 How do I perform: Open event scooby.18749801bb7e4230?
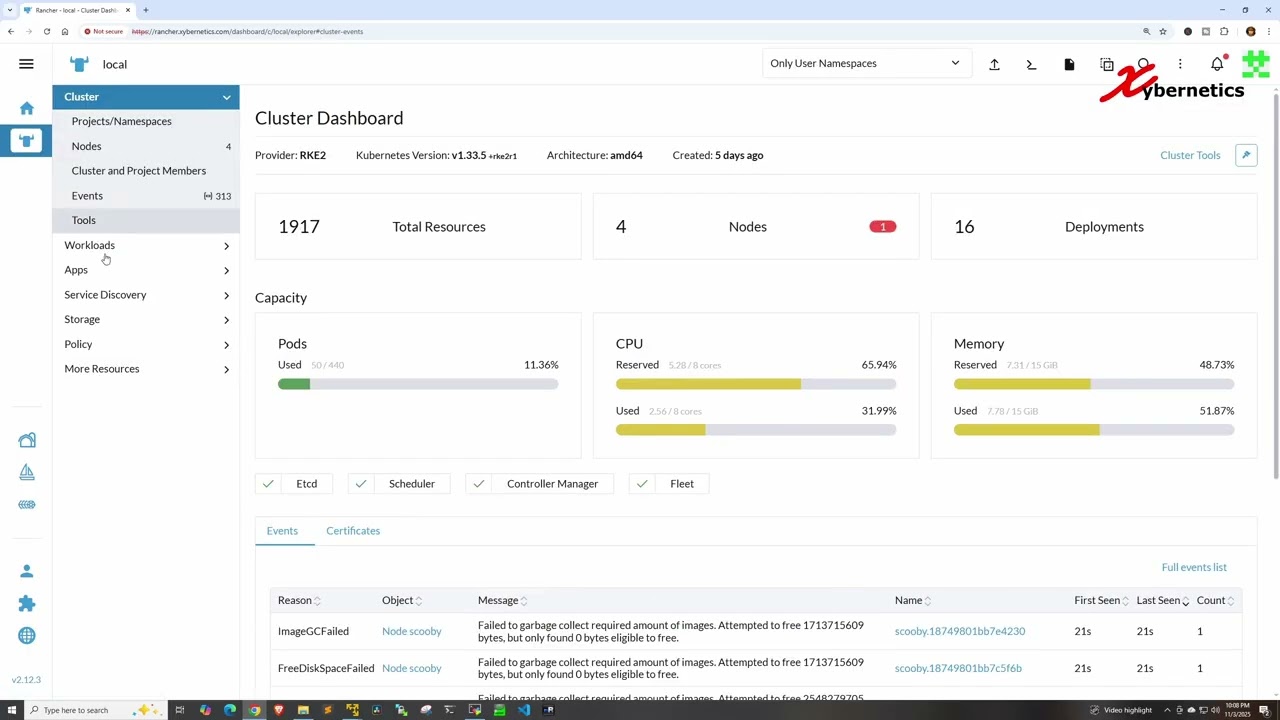click(x=959, y=631)
